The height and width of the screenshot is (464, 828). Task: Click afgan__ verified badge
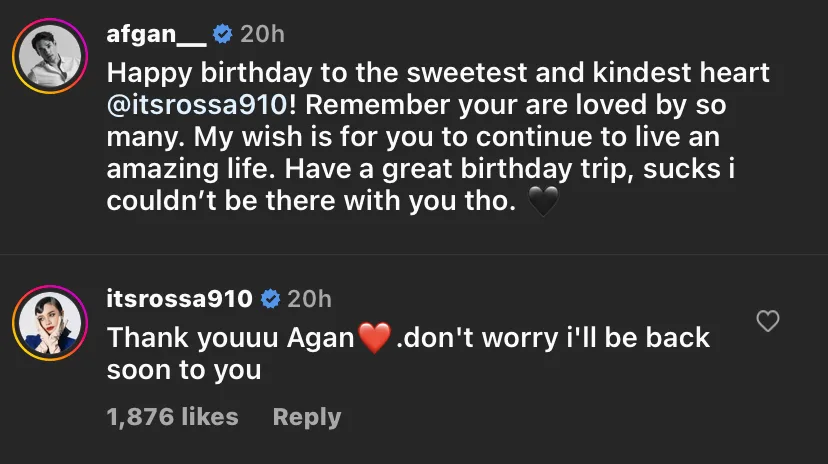[223, 34]
